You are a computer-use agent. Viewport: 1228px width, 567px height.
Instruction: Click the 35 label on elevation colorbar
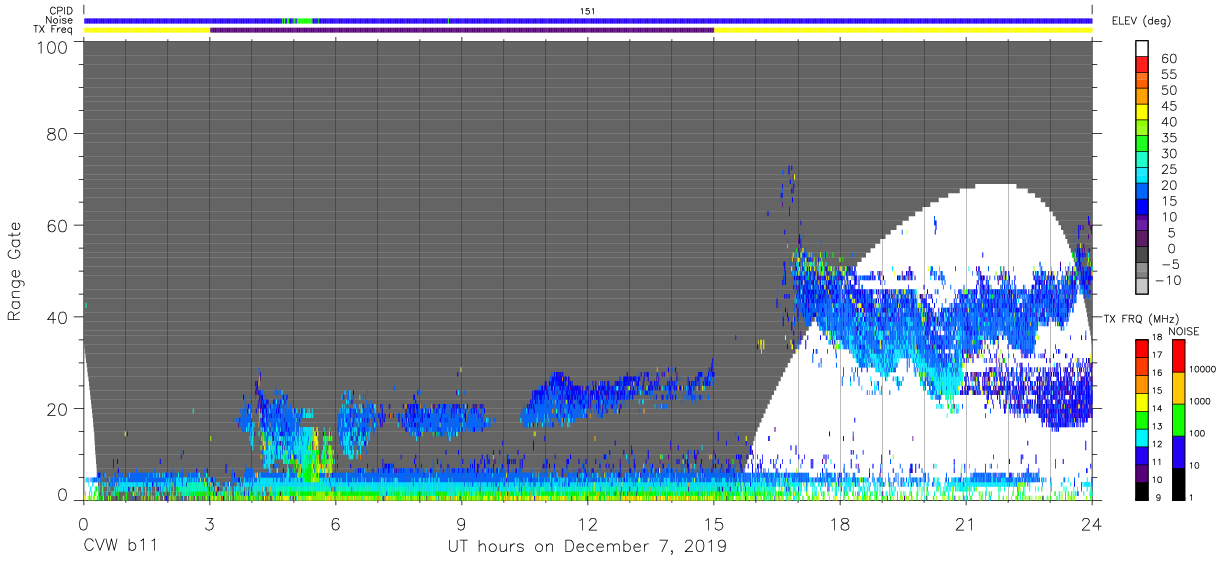point(1168,138)
